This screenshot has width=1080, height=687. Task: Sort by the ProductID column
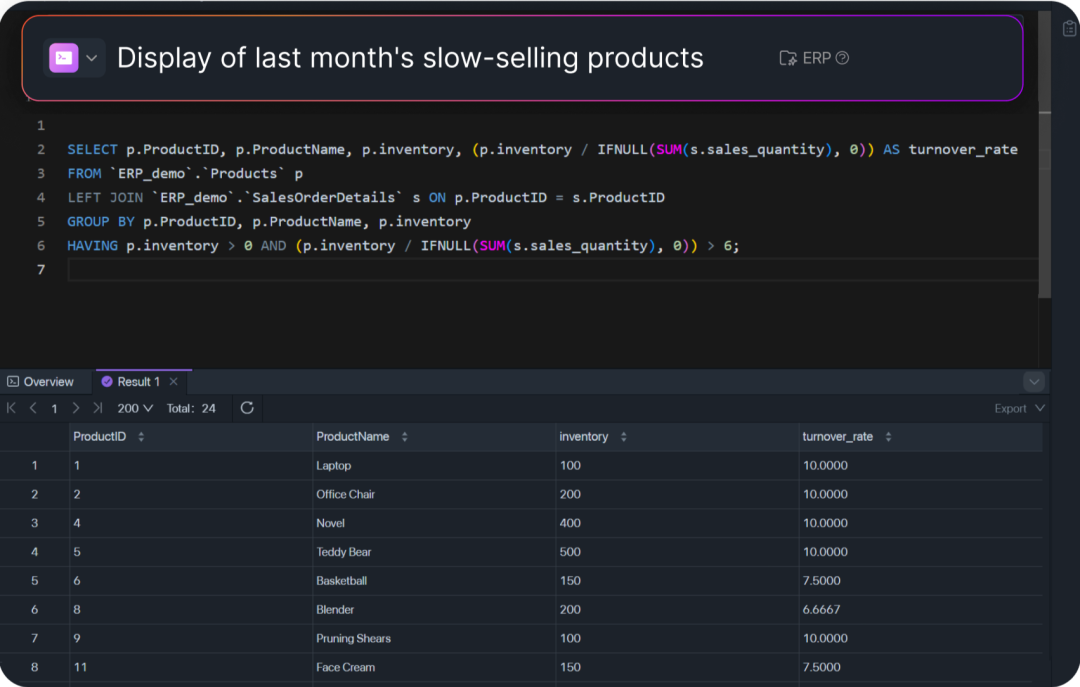(x=141, y=437)
